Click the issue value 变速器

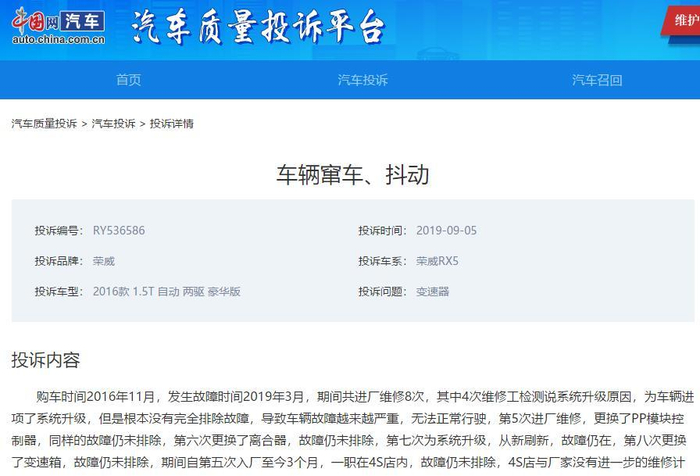click(433, 292)
